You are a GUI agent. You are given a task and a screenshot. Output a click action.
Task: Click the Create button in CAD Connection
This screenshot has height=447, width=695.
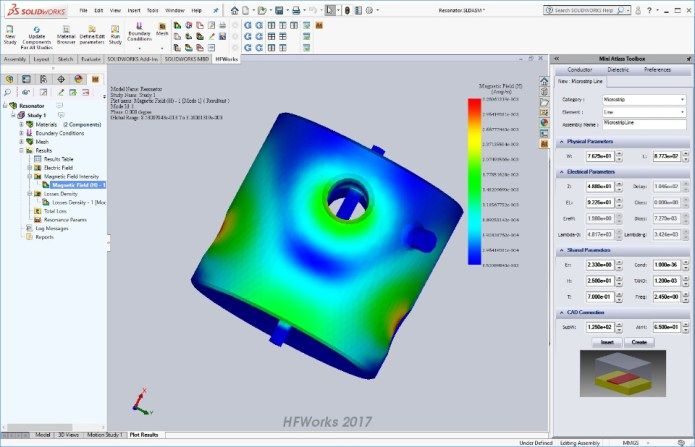(639, 342)
